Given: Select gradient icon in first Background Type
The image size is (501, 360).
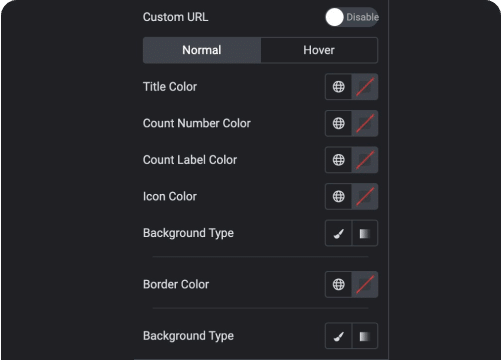Looking at the screenshot, I should point(365,233).
